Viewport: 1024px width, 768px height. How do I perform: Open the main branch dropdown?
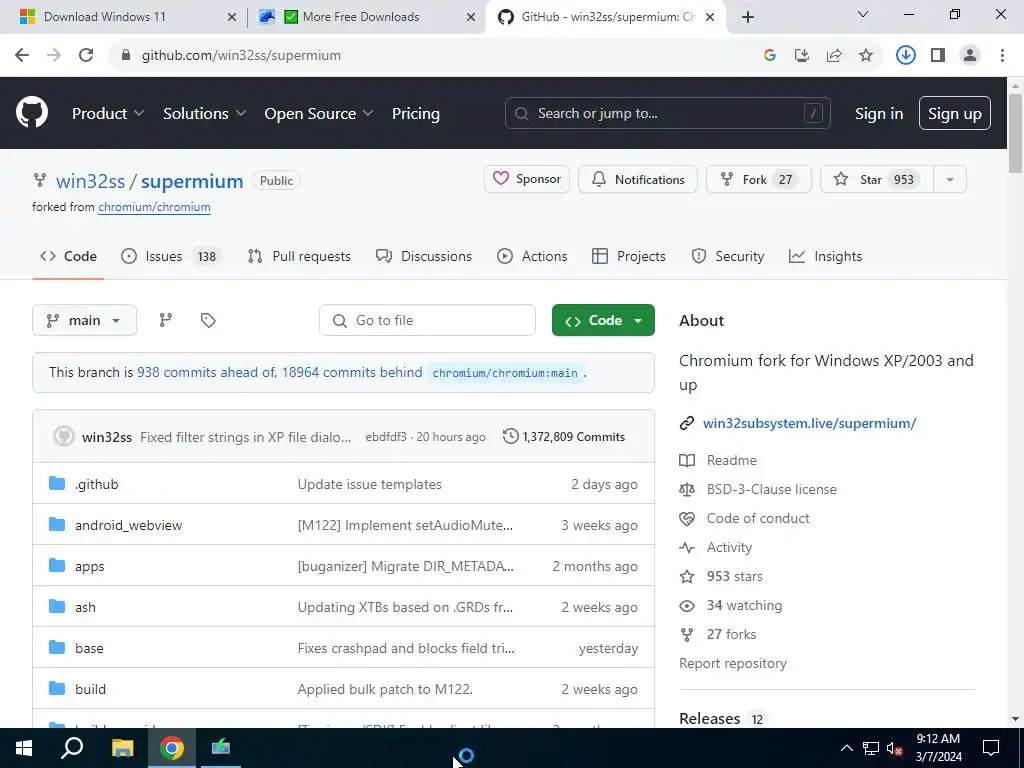tap(84, 320)
